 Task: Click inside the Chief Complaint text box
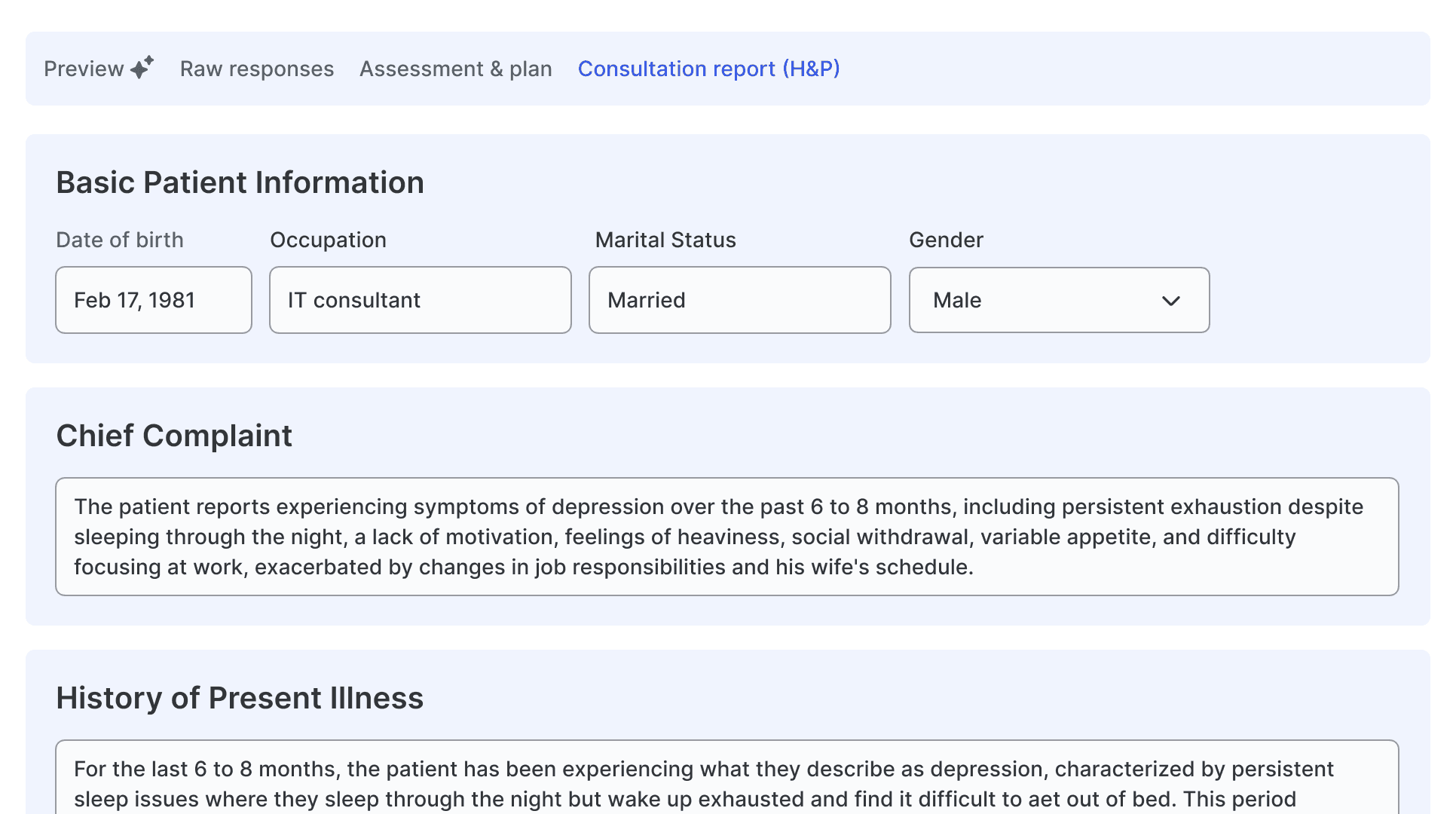click(x=726, y=537)
